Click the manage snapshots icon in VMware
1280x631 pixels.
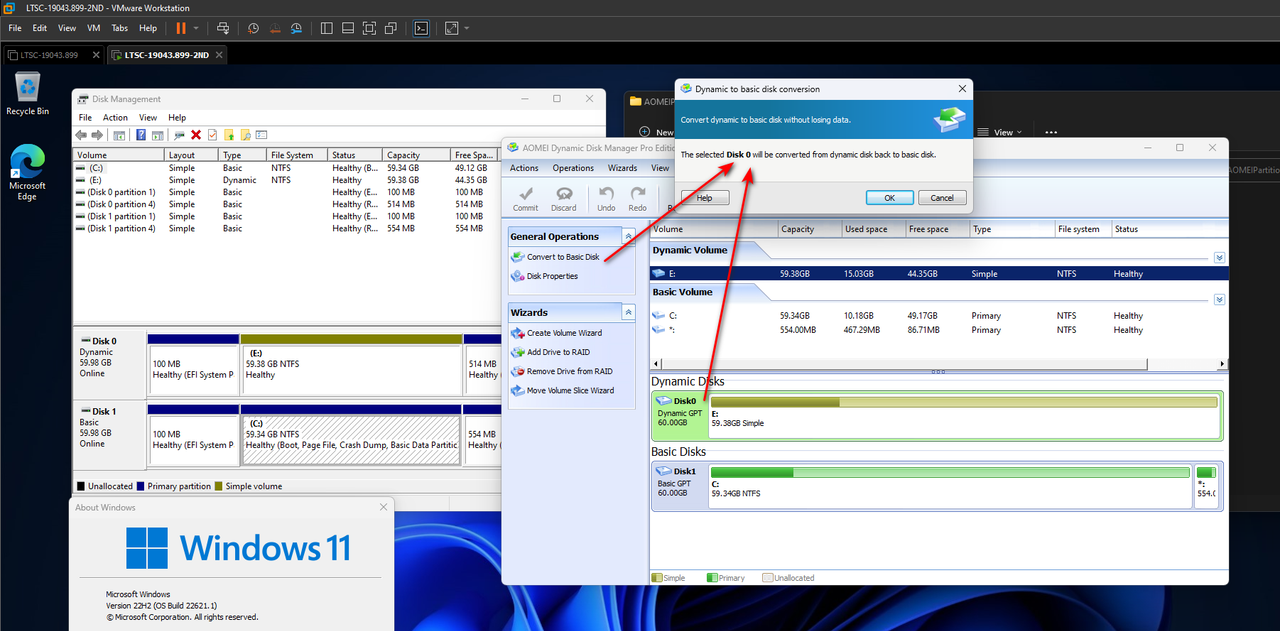coord(296,28)
